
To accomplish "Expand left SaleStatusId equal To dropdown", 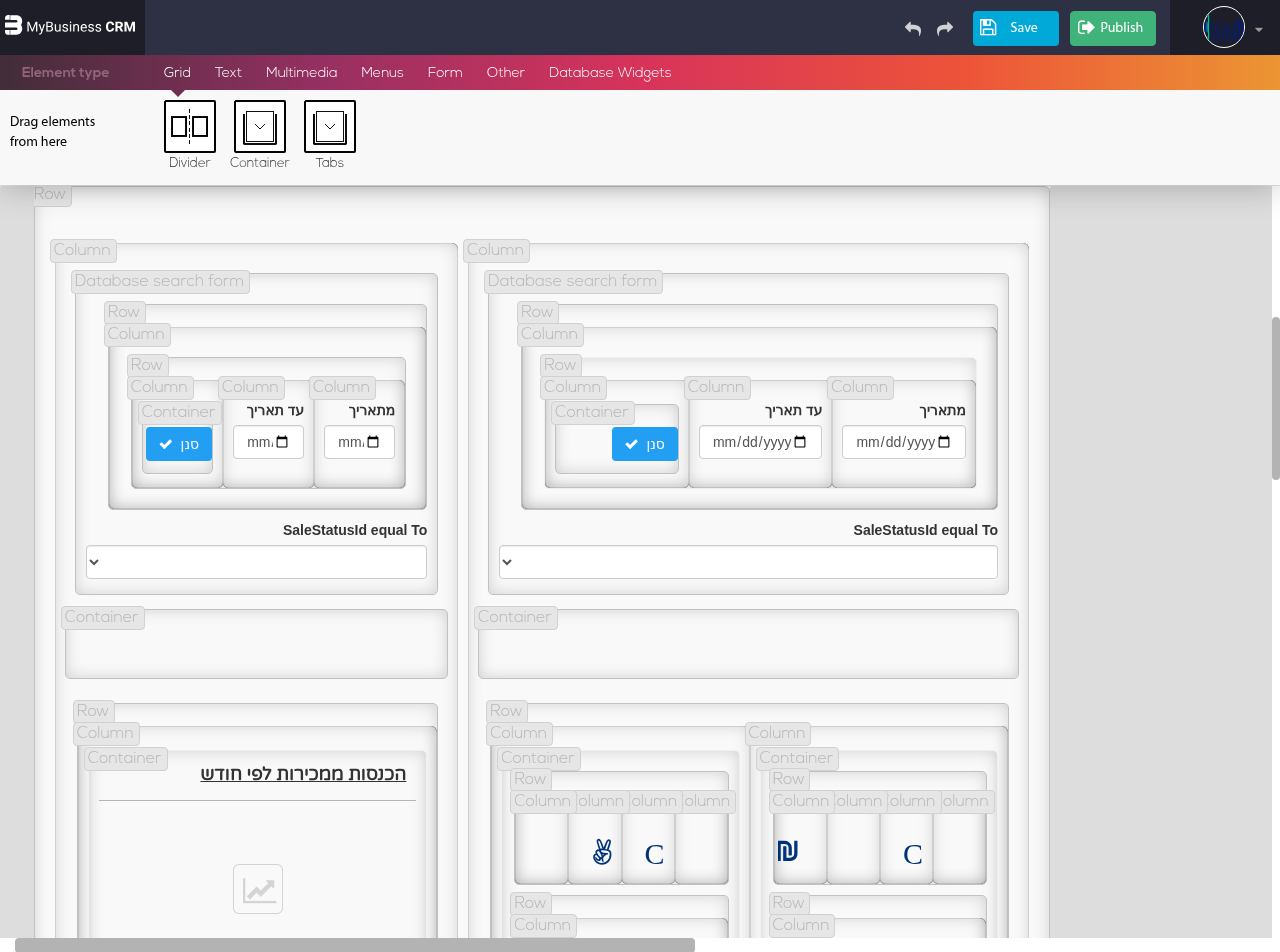I will (256, 562).
